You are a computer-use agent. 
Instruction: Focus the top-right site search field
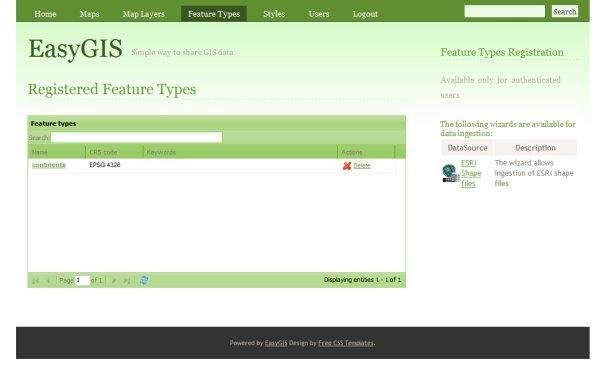[504, 11]
